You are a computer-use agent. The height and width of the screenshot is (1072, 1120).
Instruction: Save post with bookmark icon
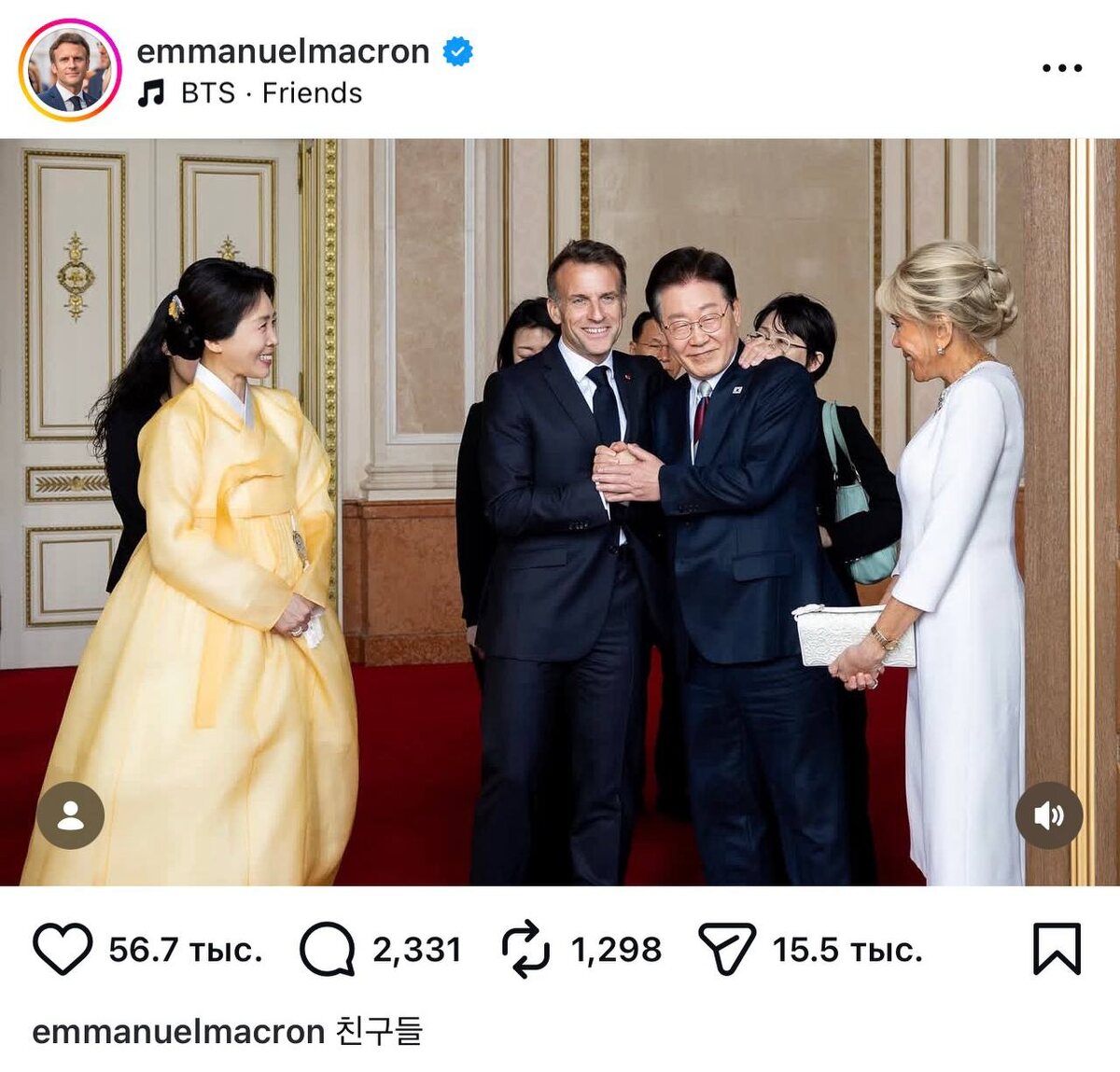tap(1057, 949)
